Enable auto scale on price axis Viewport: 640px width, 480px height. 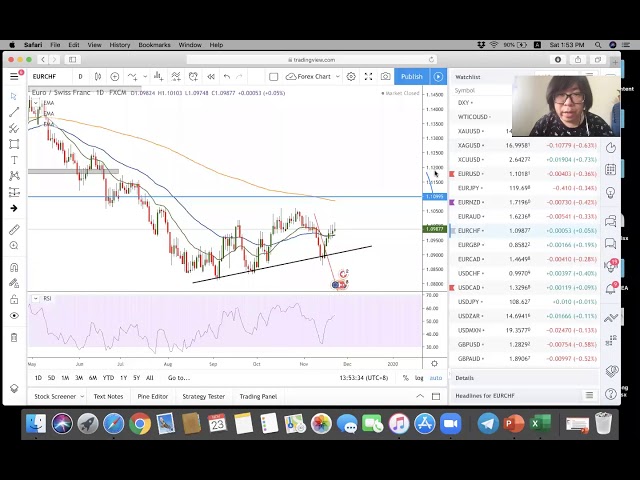pyautogui.click(x=435, y=378)
